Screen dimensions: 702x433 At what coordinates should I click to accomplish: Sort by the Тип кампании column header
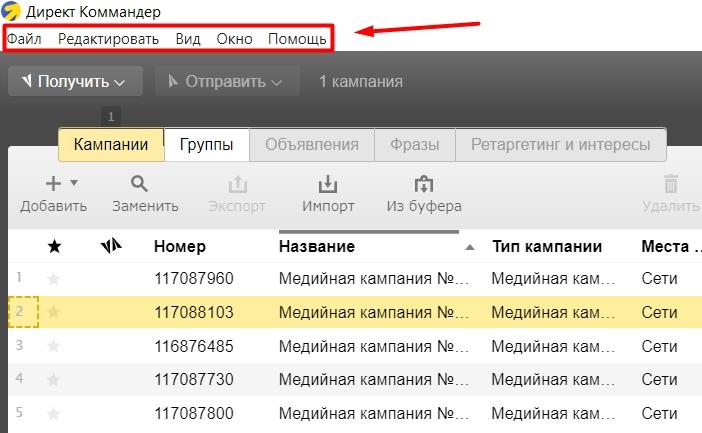[x=547, y=246]
